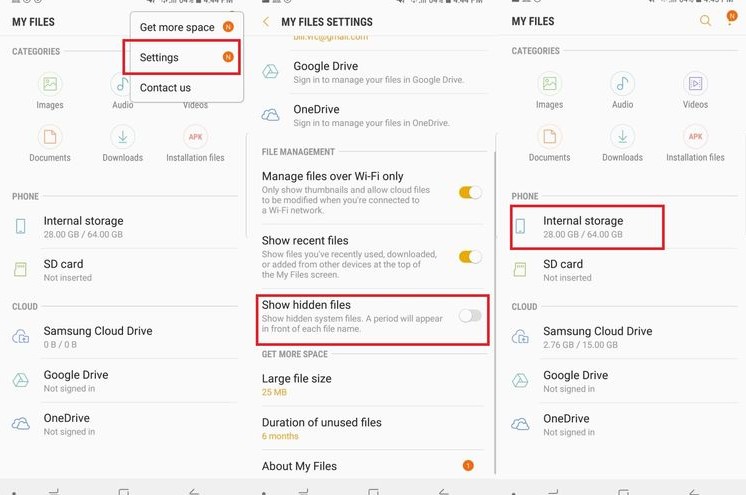Open About My Files

(373, 466)
